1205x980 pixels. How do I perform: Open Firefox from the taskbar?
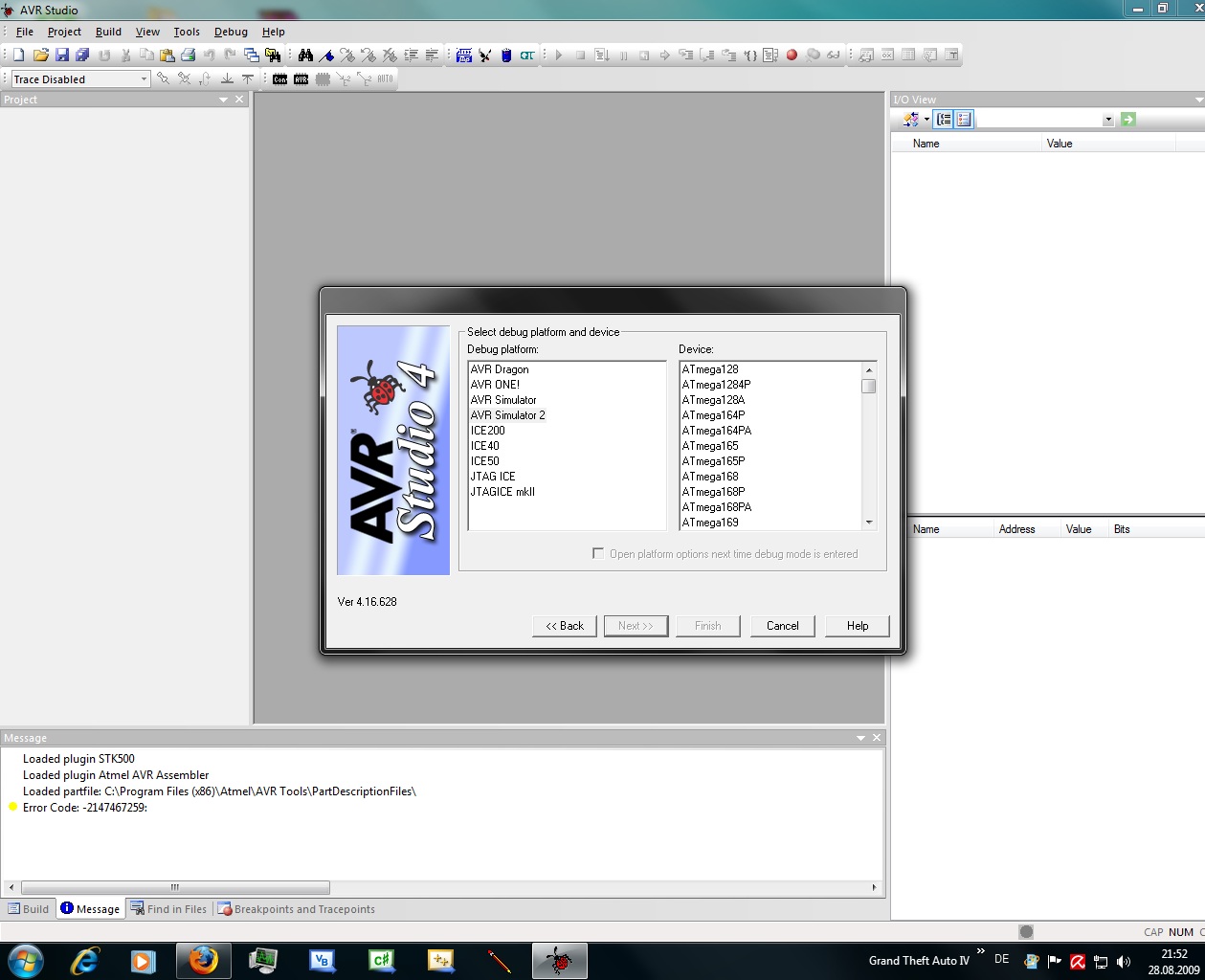(203, 961)
